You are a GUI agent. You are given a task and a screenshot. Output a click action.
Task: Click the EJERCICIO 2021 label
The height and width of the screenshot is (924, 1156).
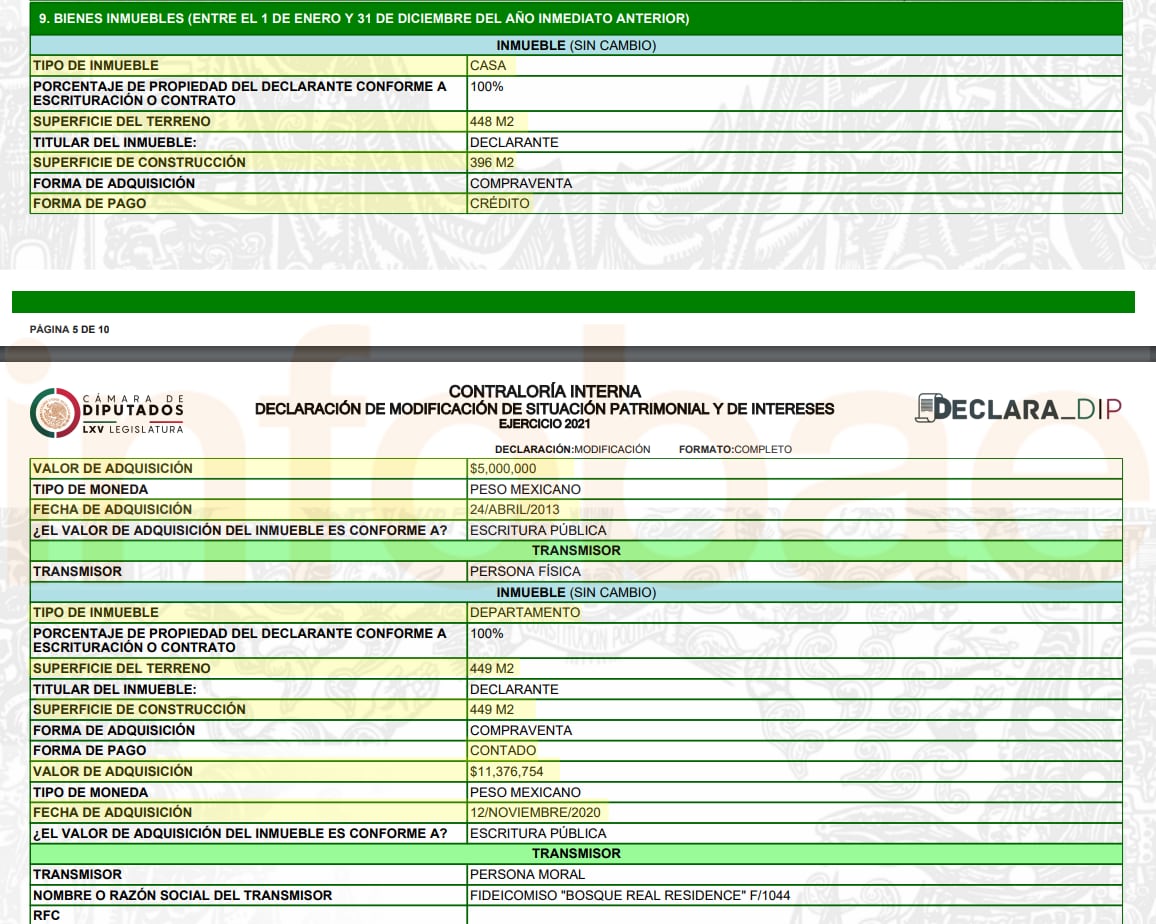[x=544, y=424]
